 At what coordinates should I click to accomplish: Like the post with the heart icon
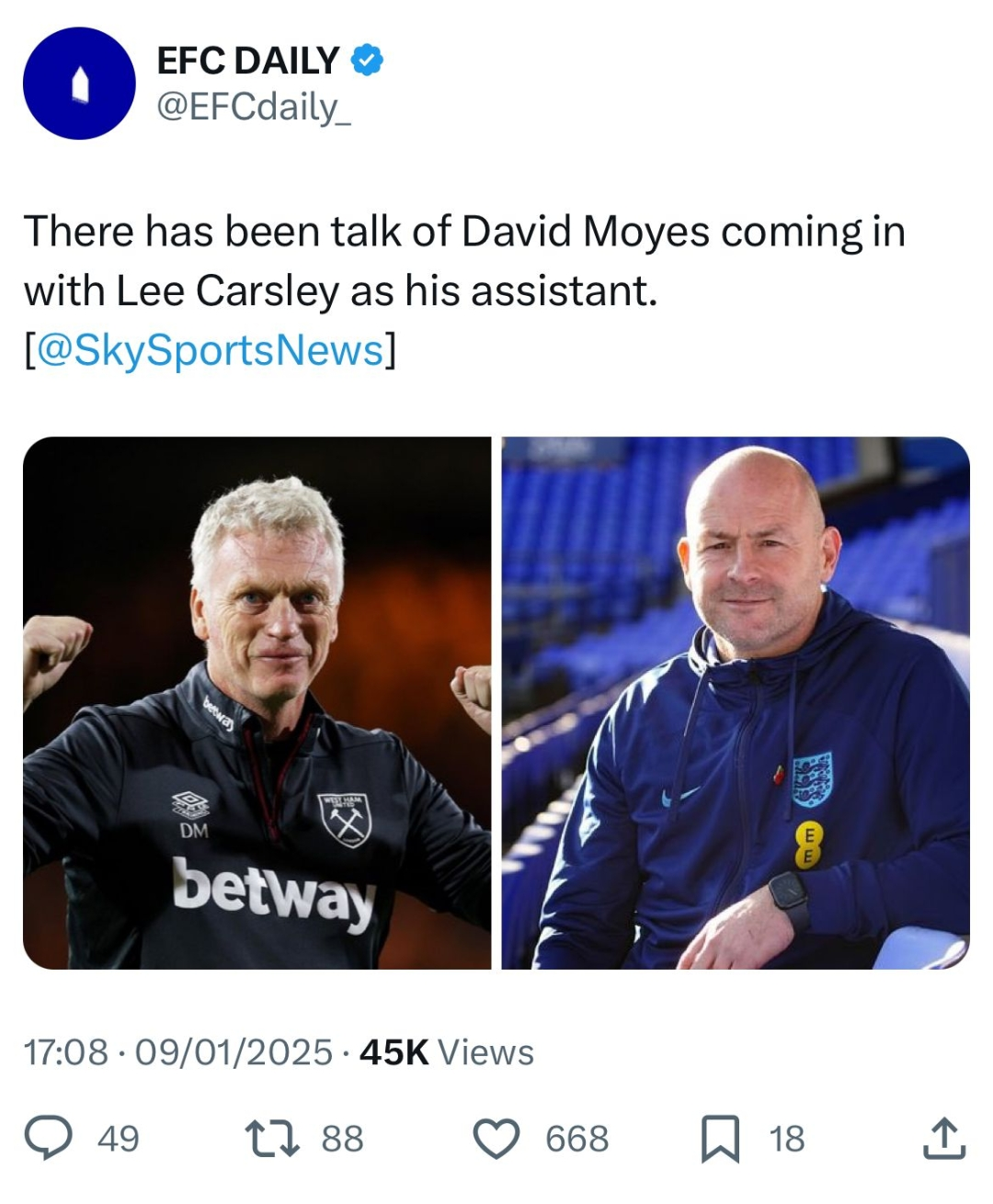click(496, 1138)
